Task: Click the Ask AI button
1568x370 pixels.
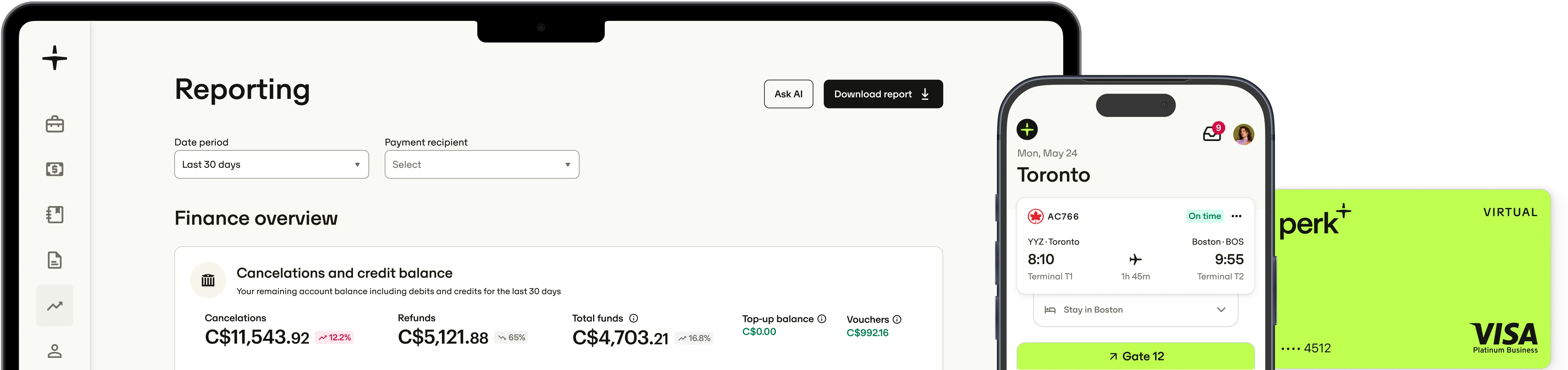Action: coord(788,94)
